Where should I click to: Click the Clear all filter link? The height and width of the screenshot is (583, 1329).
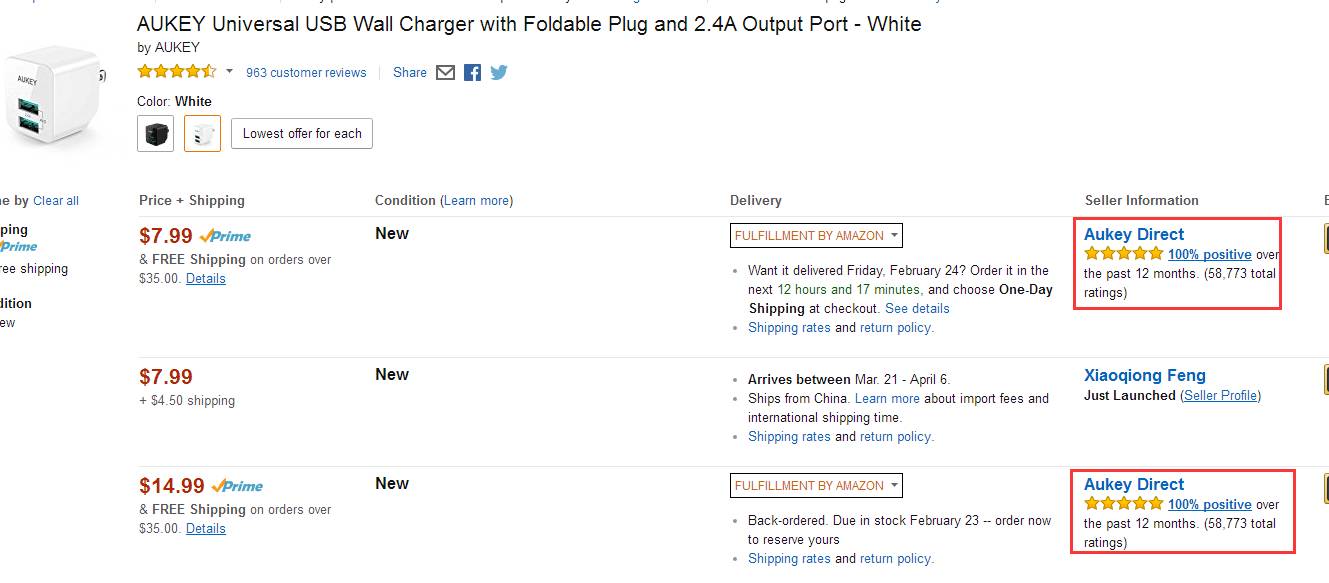click(56, 201)
